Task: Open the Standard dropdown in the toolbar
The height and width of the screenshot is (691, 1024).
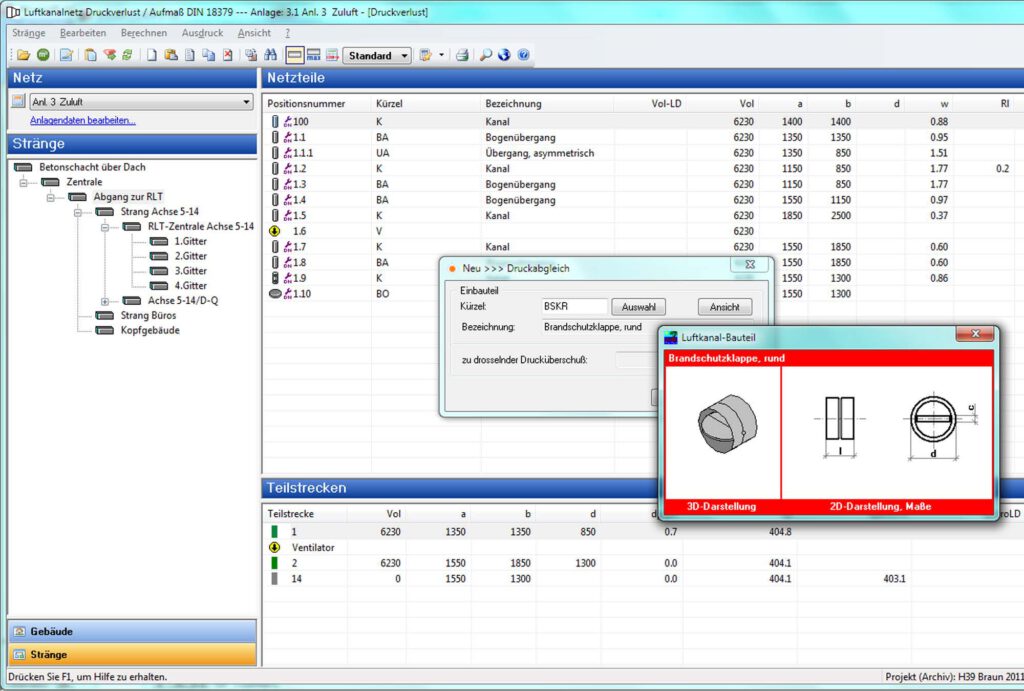Action: tap(377, 56)
